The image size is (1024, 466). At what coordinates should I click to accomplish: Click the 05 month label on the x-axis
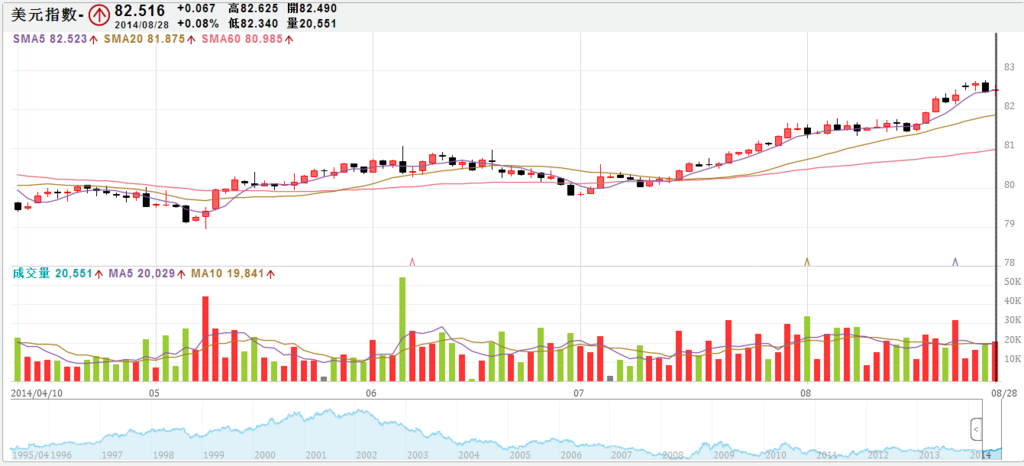tap(153, 394)
